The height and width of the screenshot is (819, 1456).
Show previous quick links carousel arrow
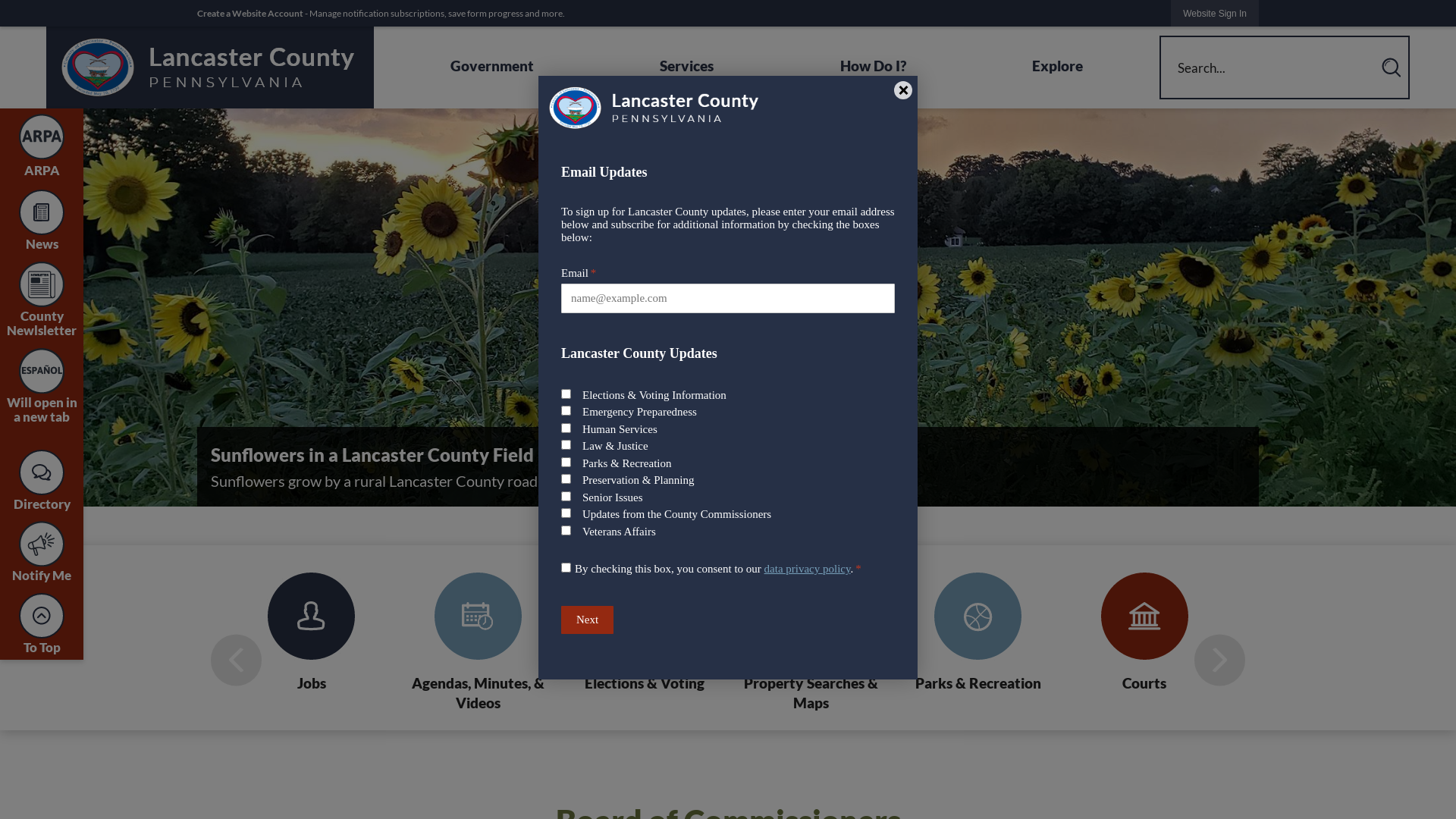point(236,660)
